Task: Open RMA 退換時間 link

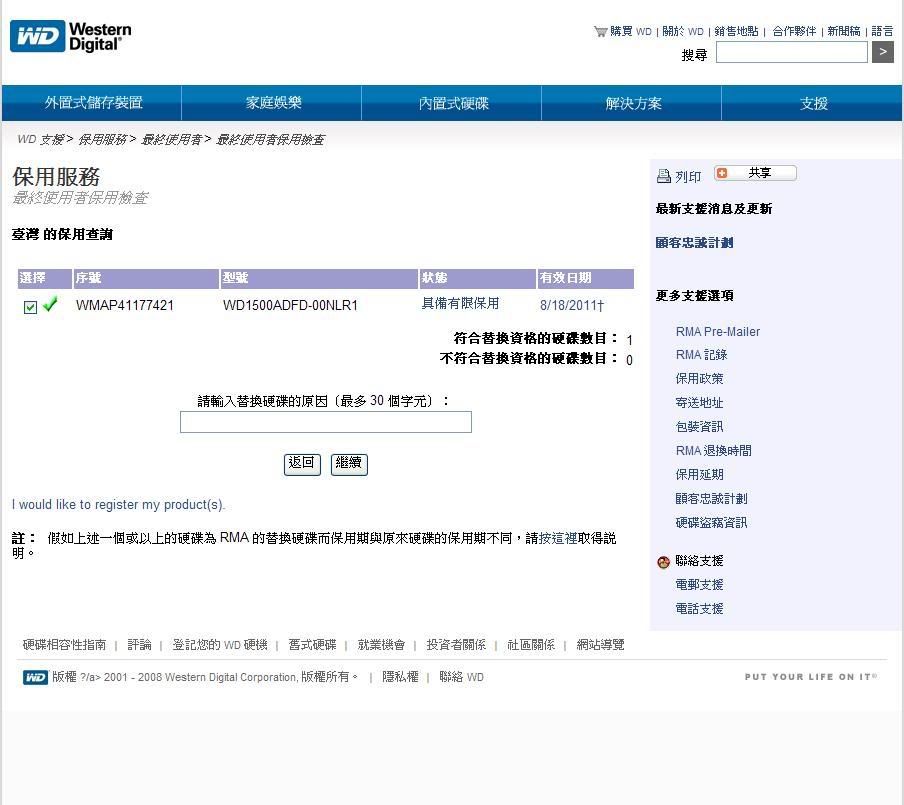Action: coord(714,451)
